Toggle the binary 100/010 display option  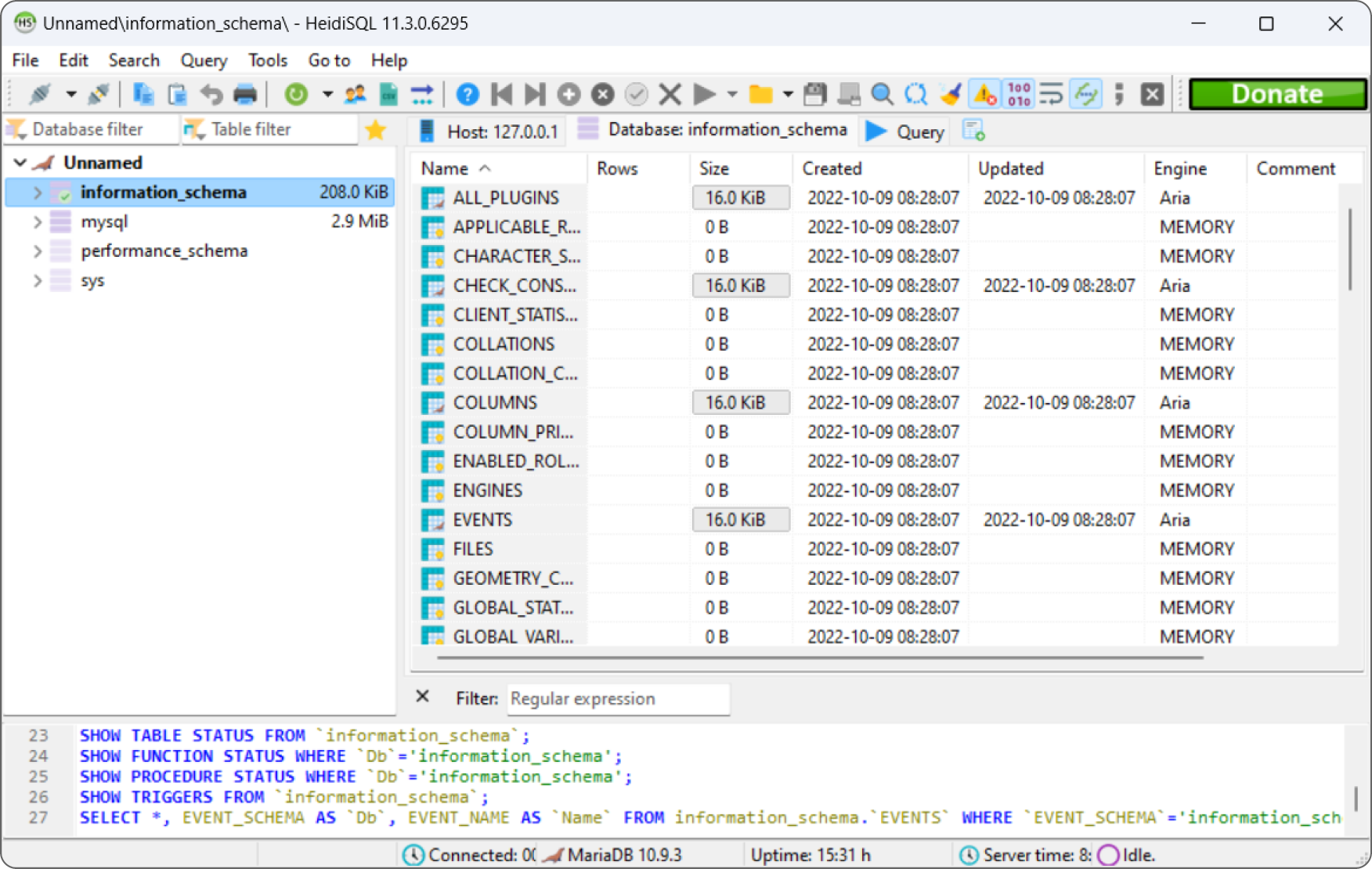pos(1019,95)
